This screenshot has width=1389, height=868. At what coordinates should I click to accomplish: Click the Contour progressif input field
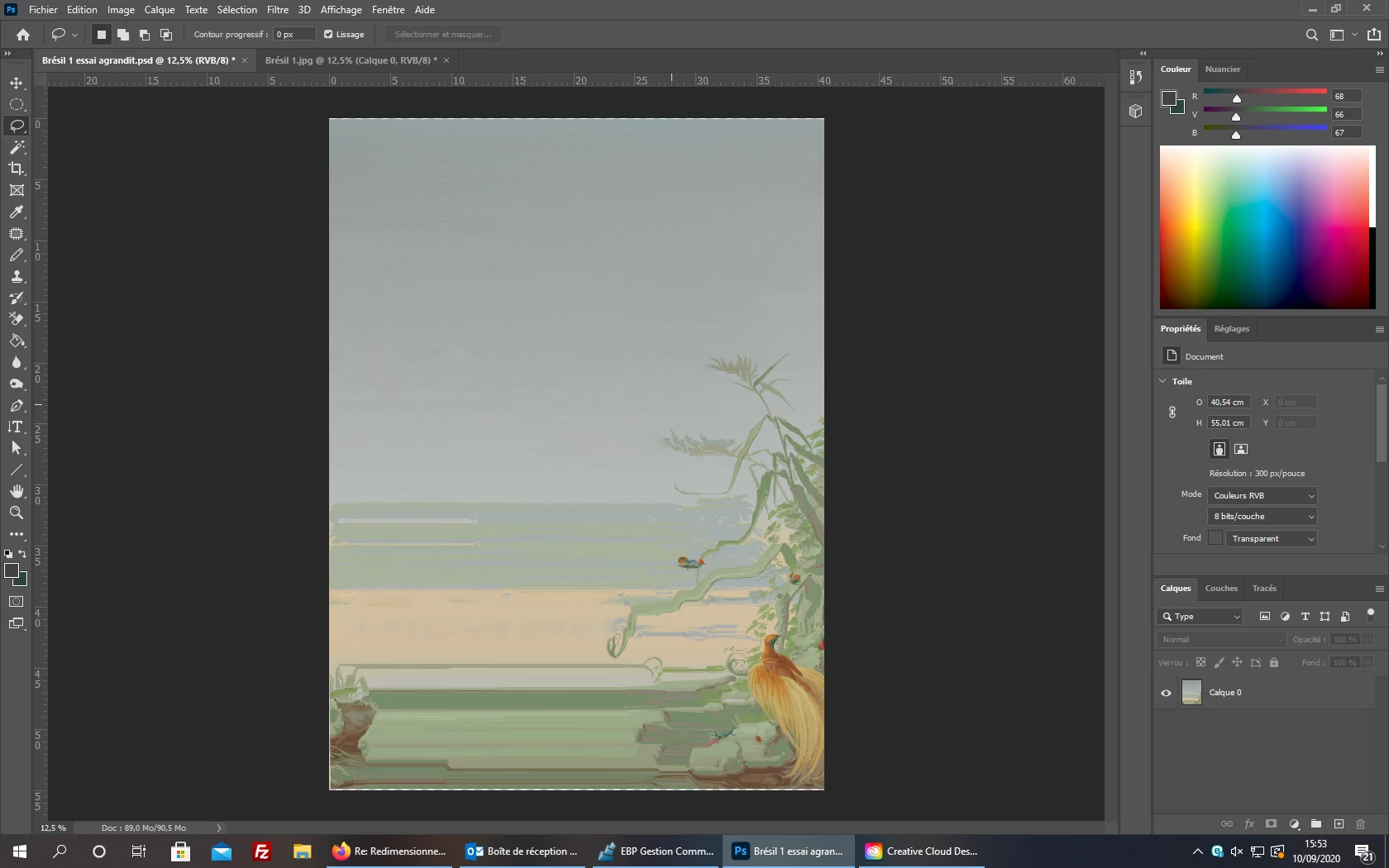(x=294, y=35)
